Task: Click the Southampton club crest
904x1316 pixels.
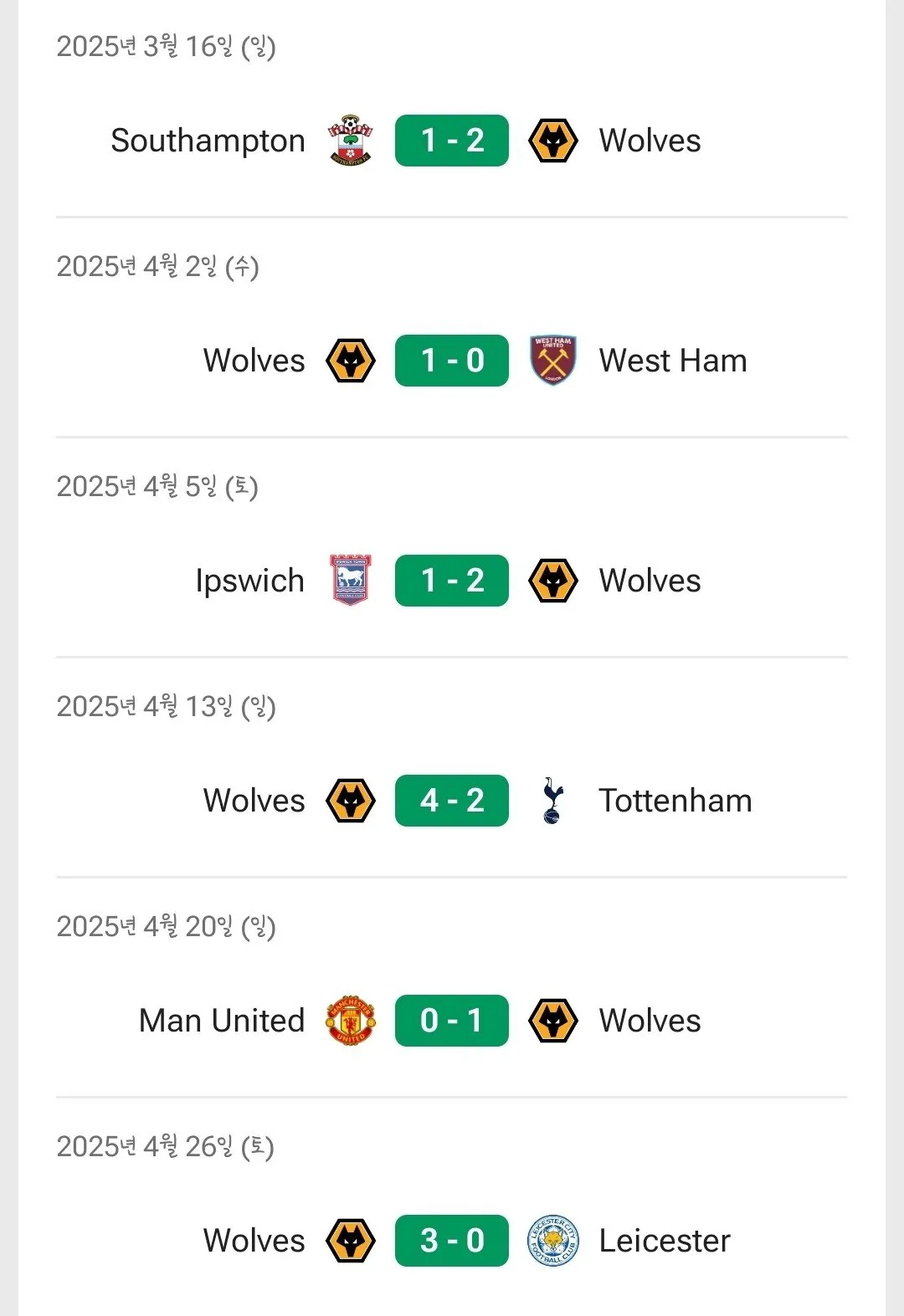Action: [350, 141]
